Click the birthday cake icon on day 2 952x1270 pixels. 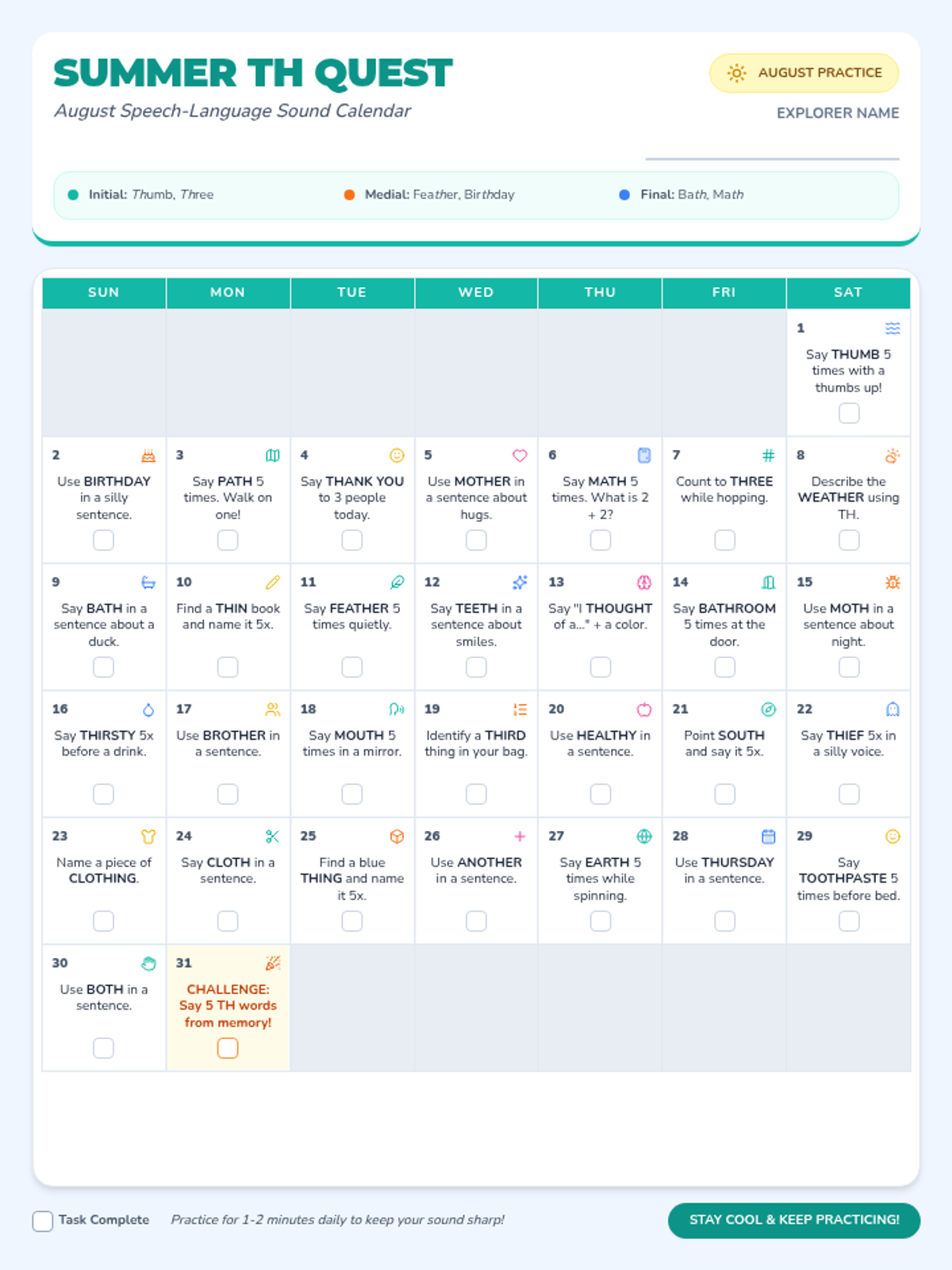(x=148, y=456)
